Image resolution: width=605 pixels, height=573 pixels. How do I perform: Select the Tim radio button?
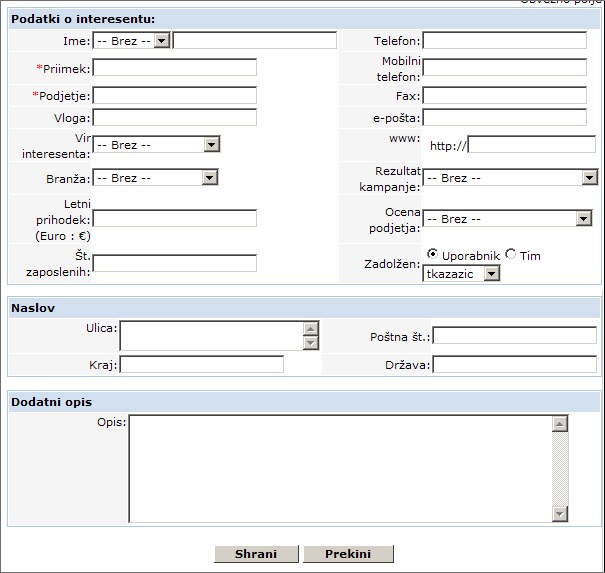point(511,255)
